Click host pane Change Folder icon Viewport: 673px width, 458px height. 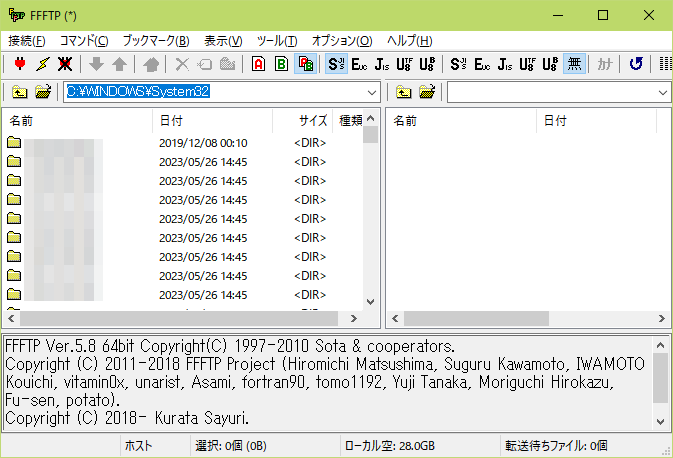(427, 92)
